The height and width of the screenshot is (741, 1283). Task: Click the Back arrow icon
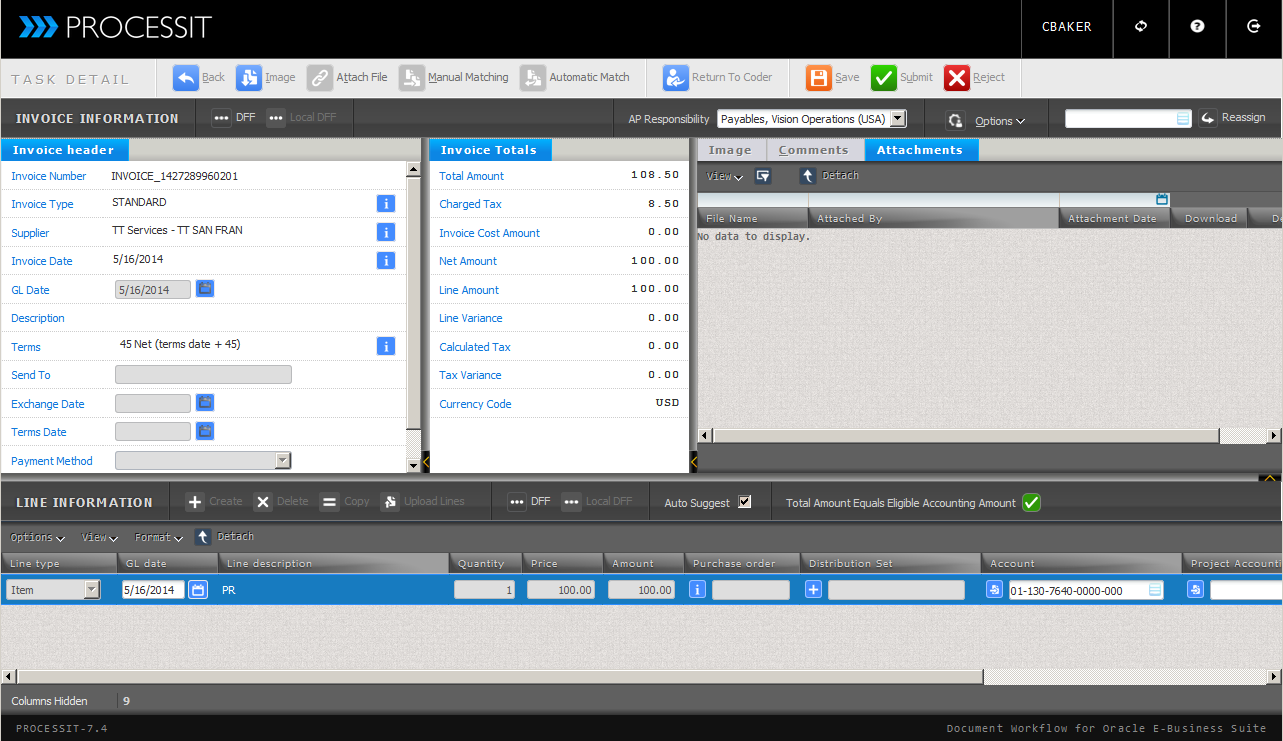click(x=186, y=78)
